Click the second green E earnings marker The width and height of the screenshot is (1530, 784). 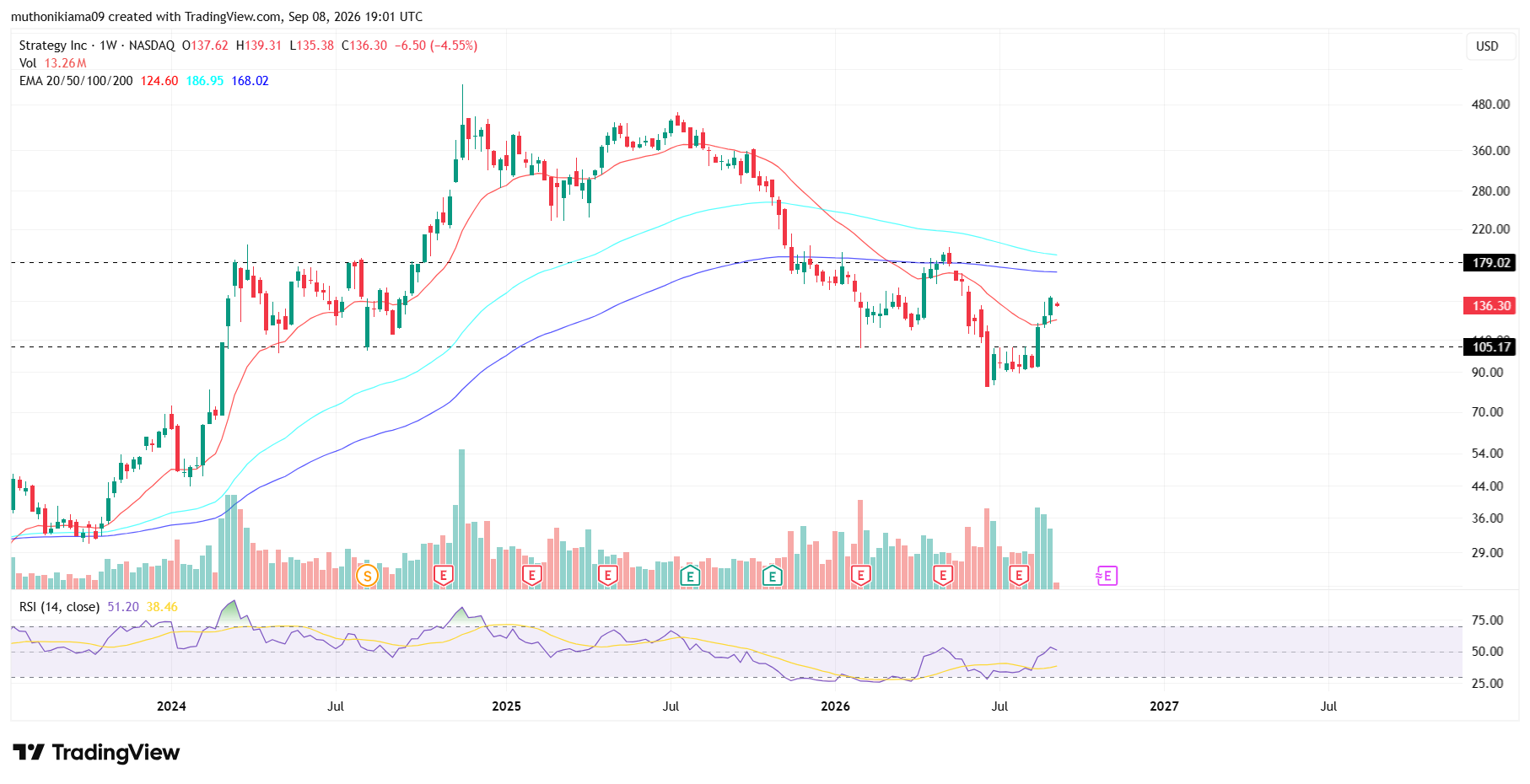pos(772,576)
